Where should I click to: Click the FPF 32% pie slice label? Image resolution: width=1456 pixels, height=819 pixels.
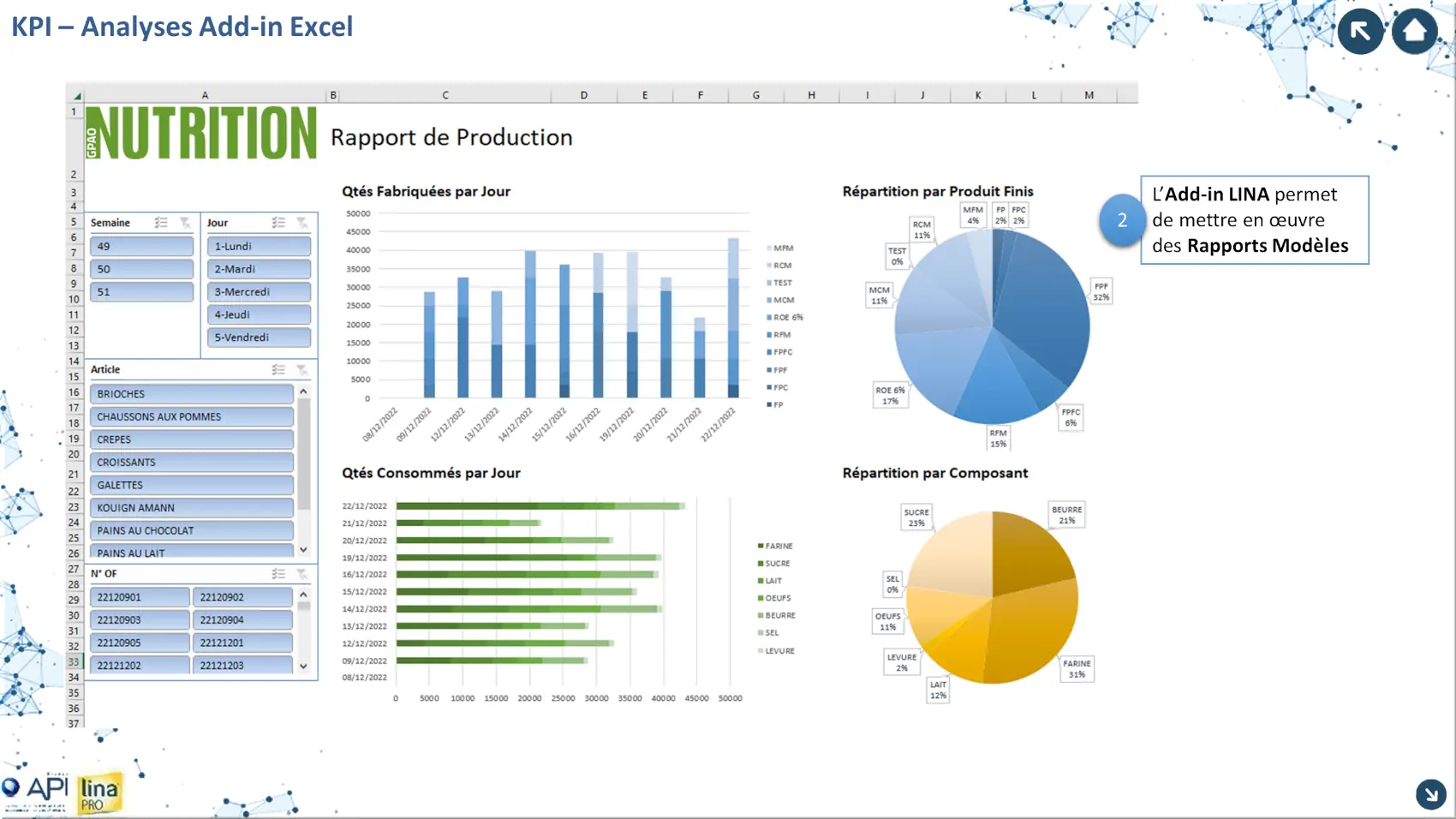pos(1101,292)
